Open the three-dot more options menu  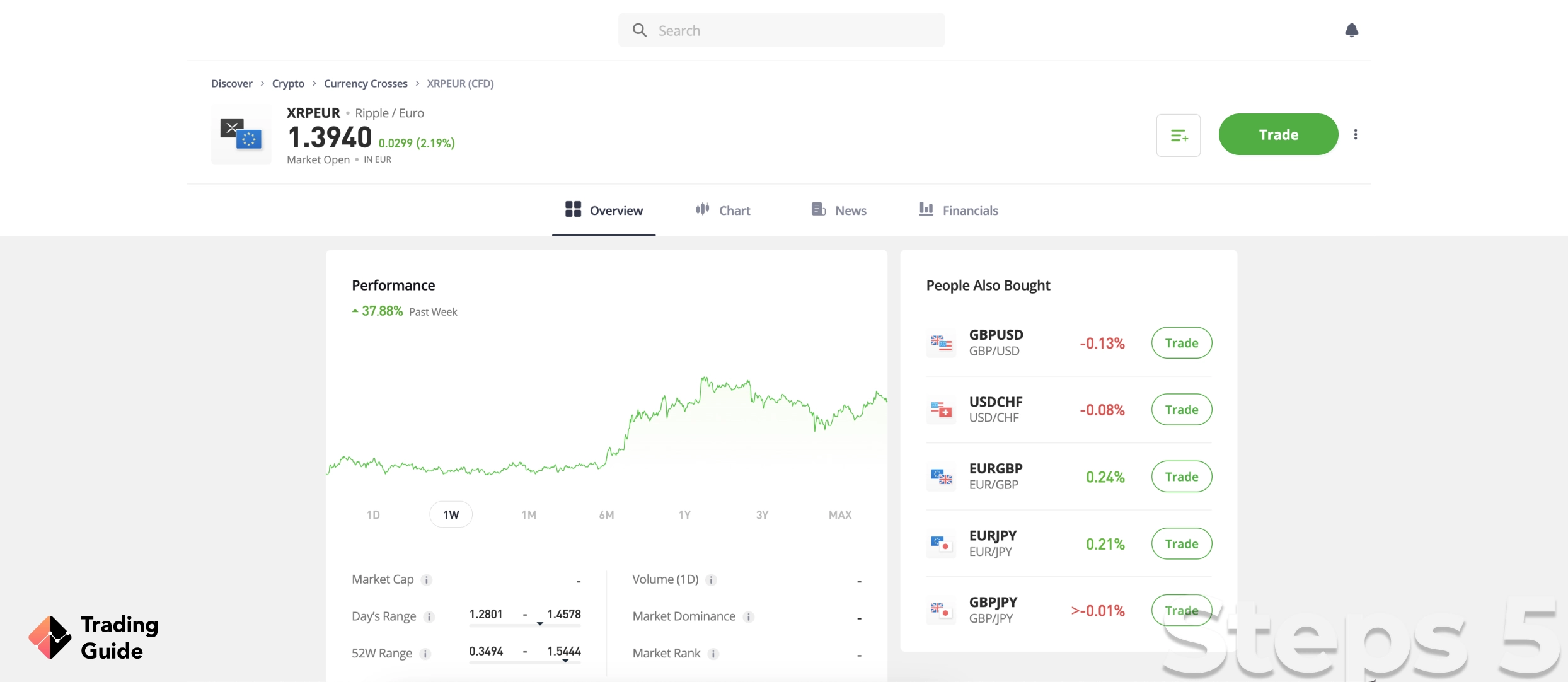pos(1356,134)
